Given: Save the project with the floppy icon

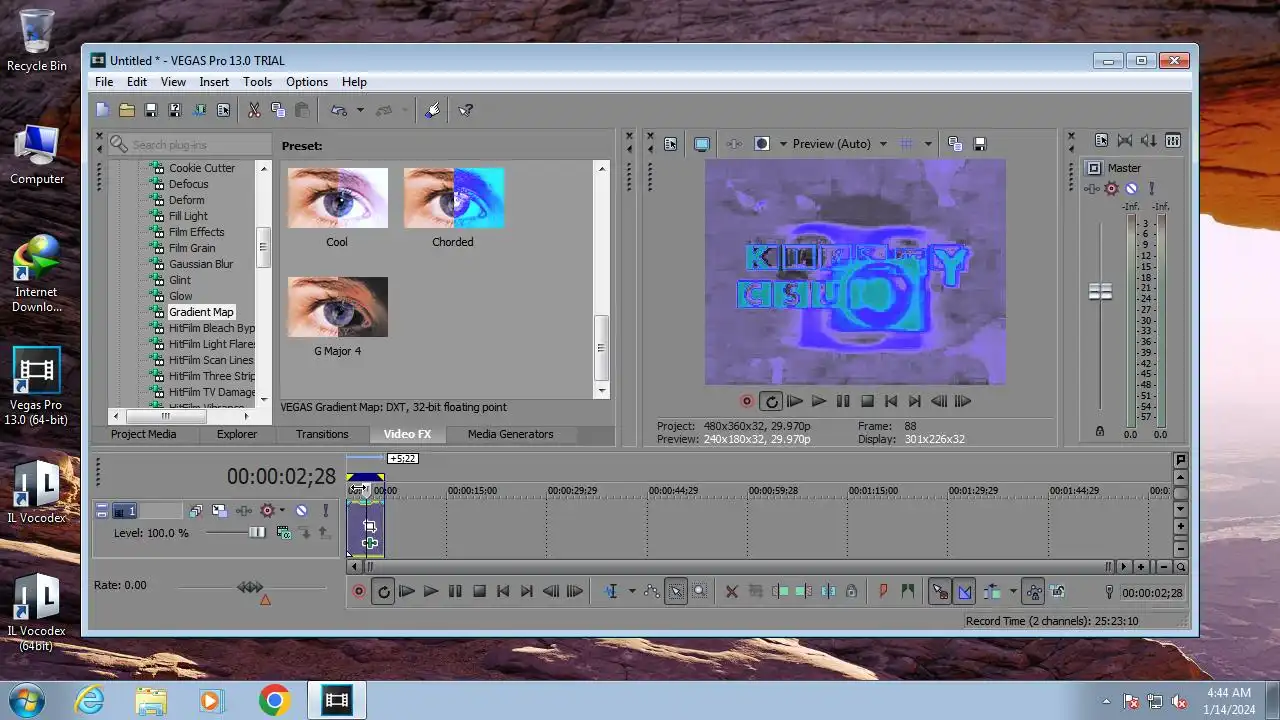Looking at the screenshot, I should pyautogui.click(x=151, y=111).
